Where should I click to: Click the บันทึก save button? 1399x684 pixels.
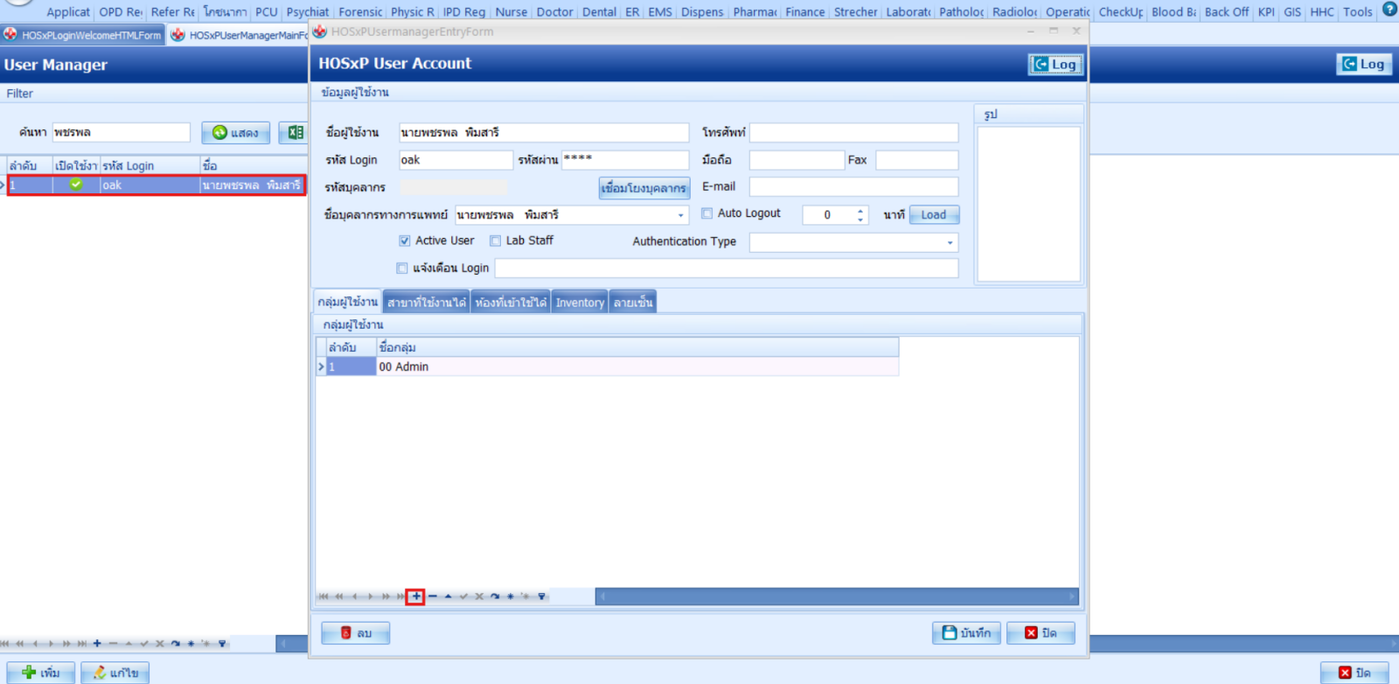966,633
